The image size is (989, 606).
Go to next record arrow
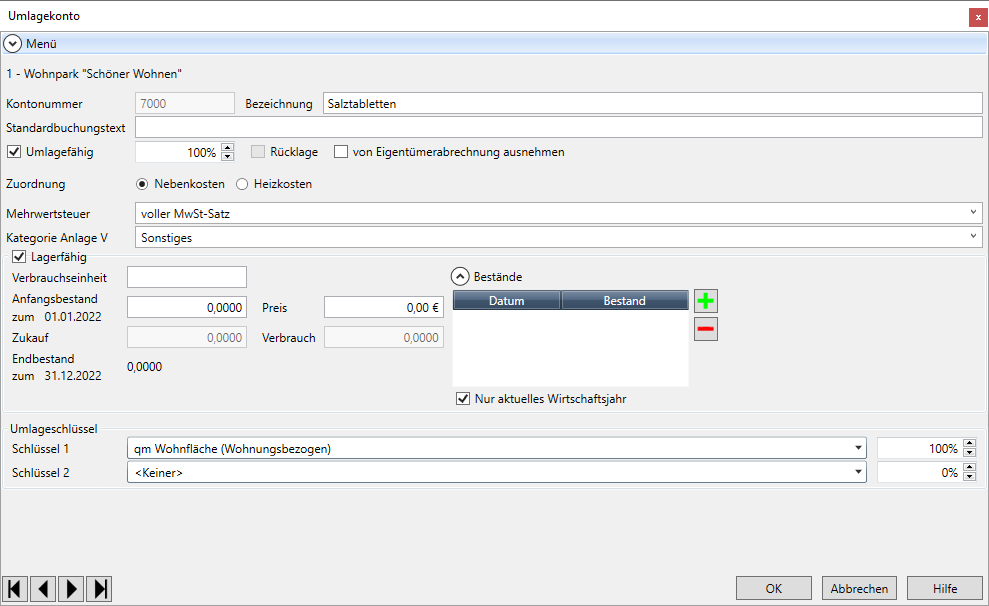click(71, 588)
